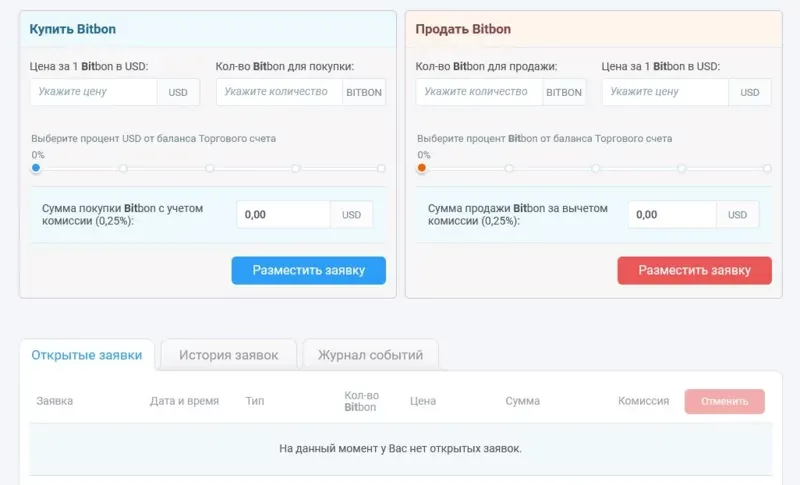Click the sell quantity input field
The width and height of the screenshot is (800, 485).
(x=479, y=92)
